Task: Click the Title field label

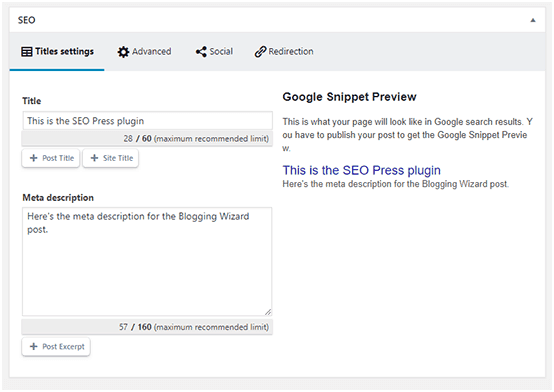Action: click(x=32, y=101)
